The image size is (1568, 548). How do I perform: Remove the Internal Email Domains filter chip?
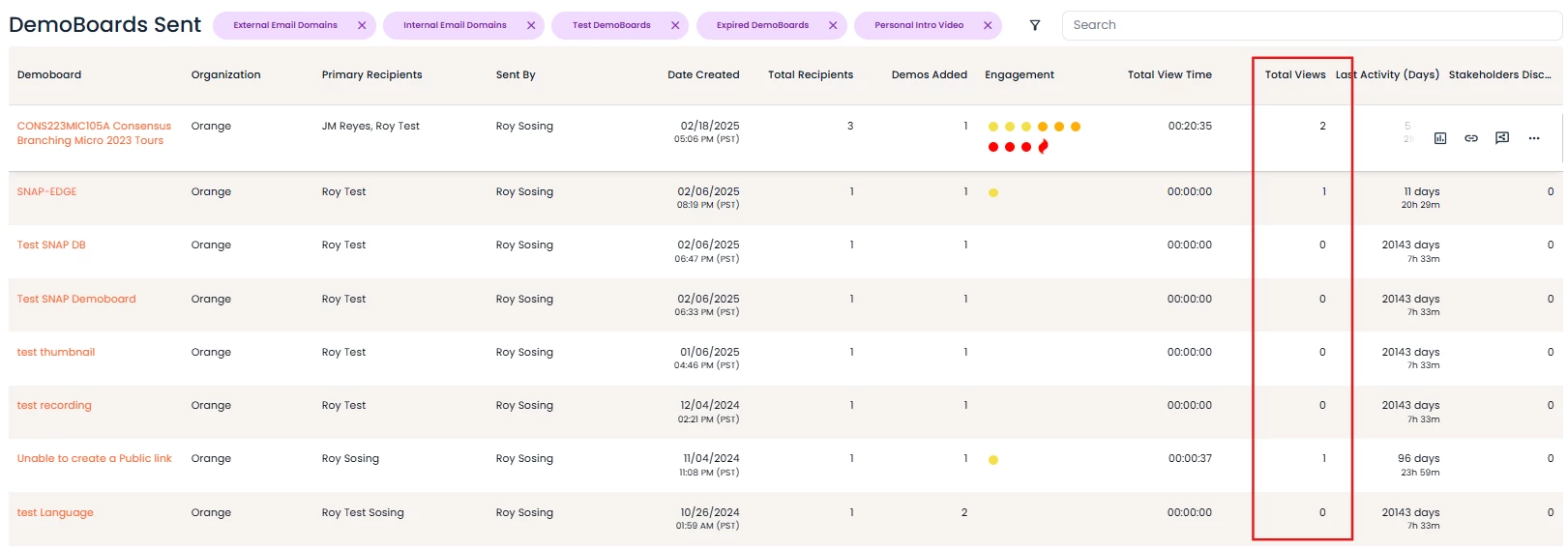click(531, 26)
